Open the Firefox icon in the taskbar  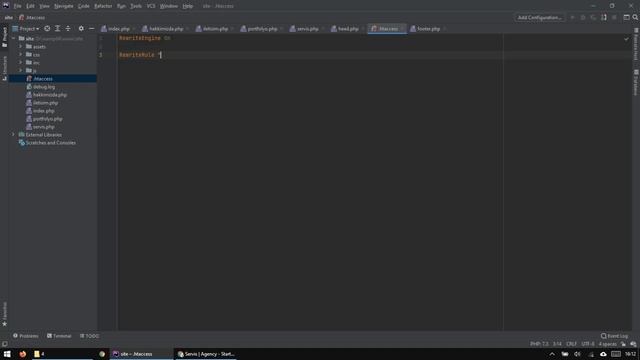pyautogui.click(x=22, y=354)
